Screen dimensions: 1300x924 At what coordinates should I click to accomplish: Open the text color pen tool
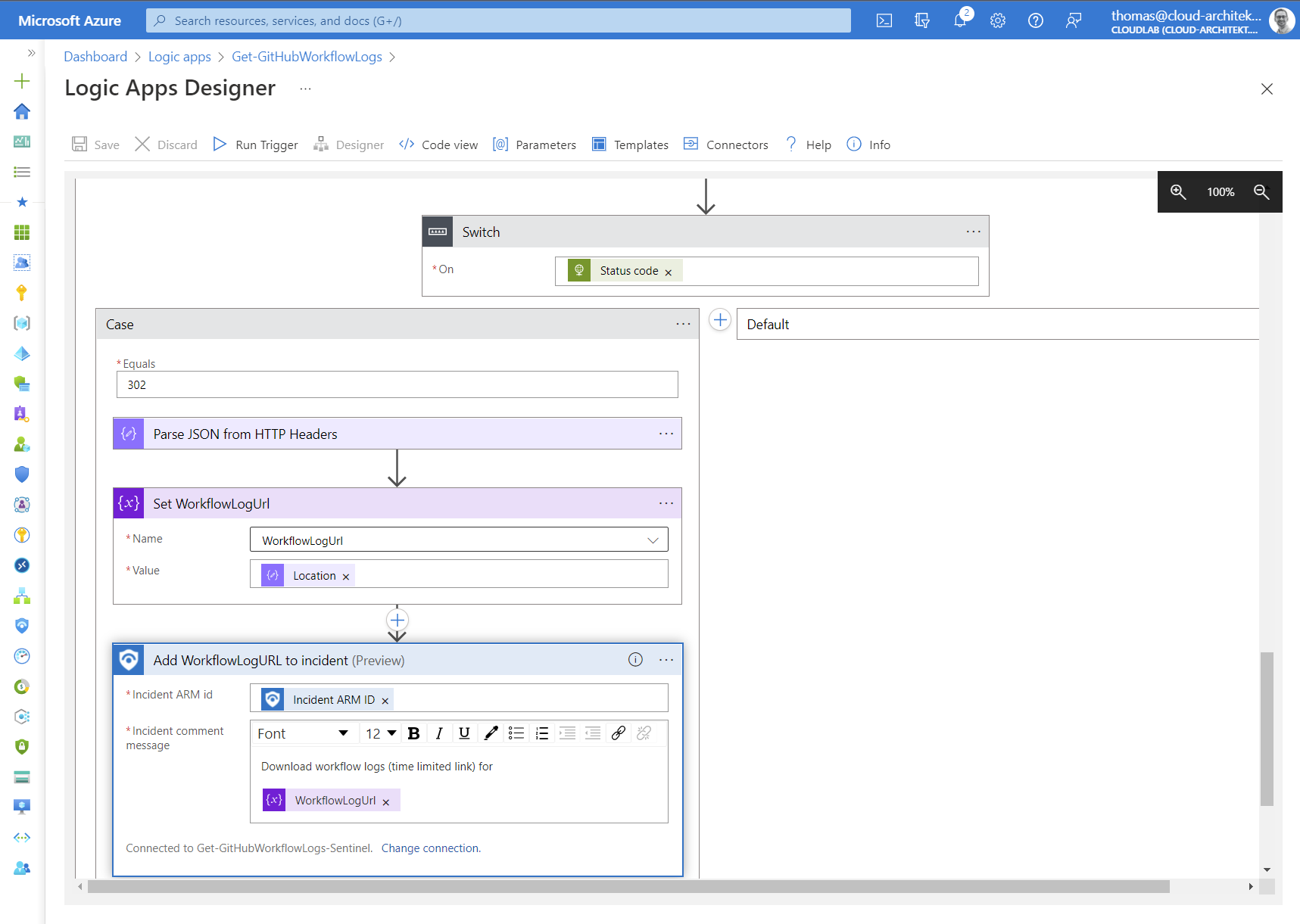(491, 733)
